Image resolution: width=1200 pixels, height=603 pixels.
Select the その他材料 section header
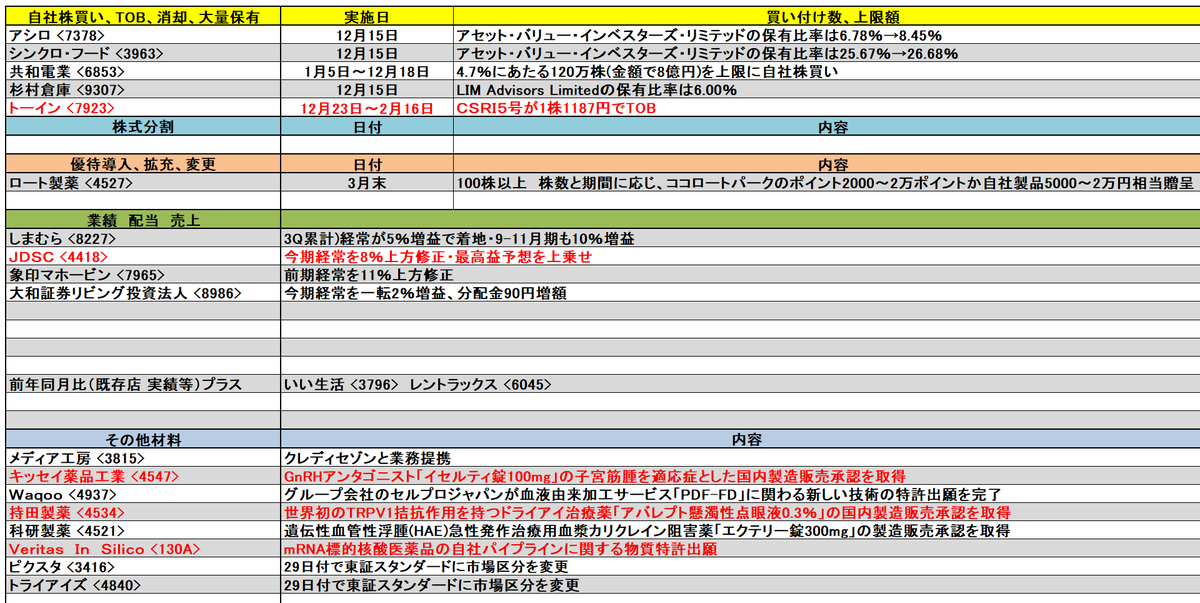click(x=143, y=439)
